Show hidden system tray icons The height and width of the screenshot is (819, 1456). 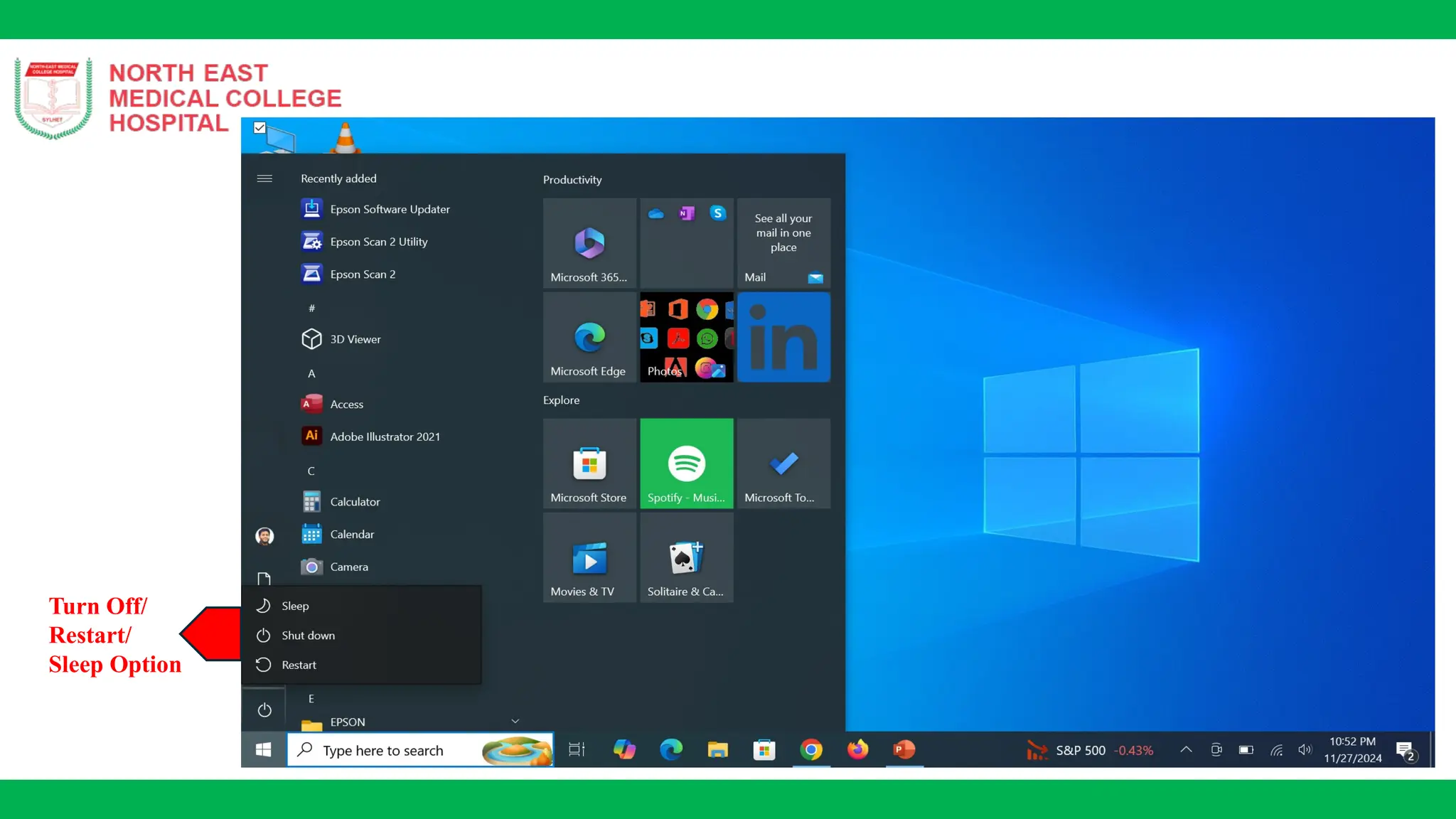1186,750
